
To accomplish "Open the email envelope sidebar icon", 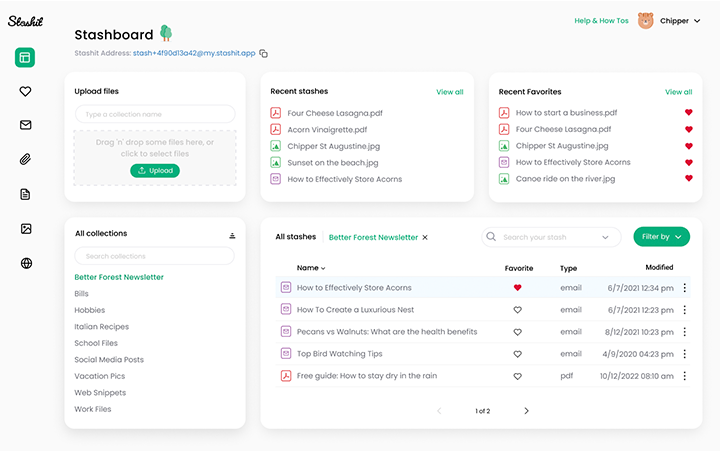I will pyautogui.click(x=25, y=125).
